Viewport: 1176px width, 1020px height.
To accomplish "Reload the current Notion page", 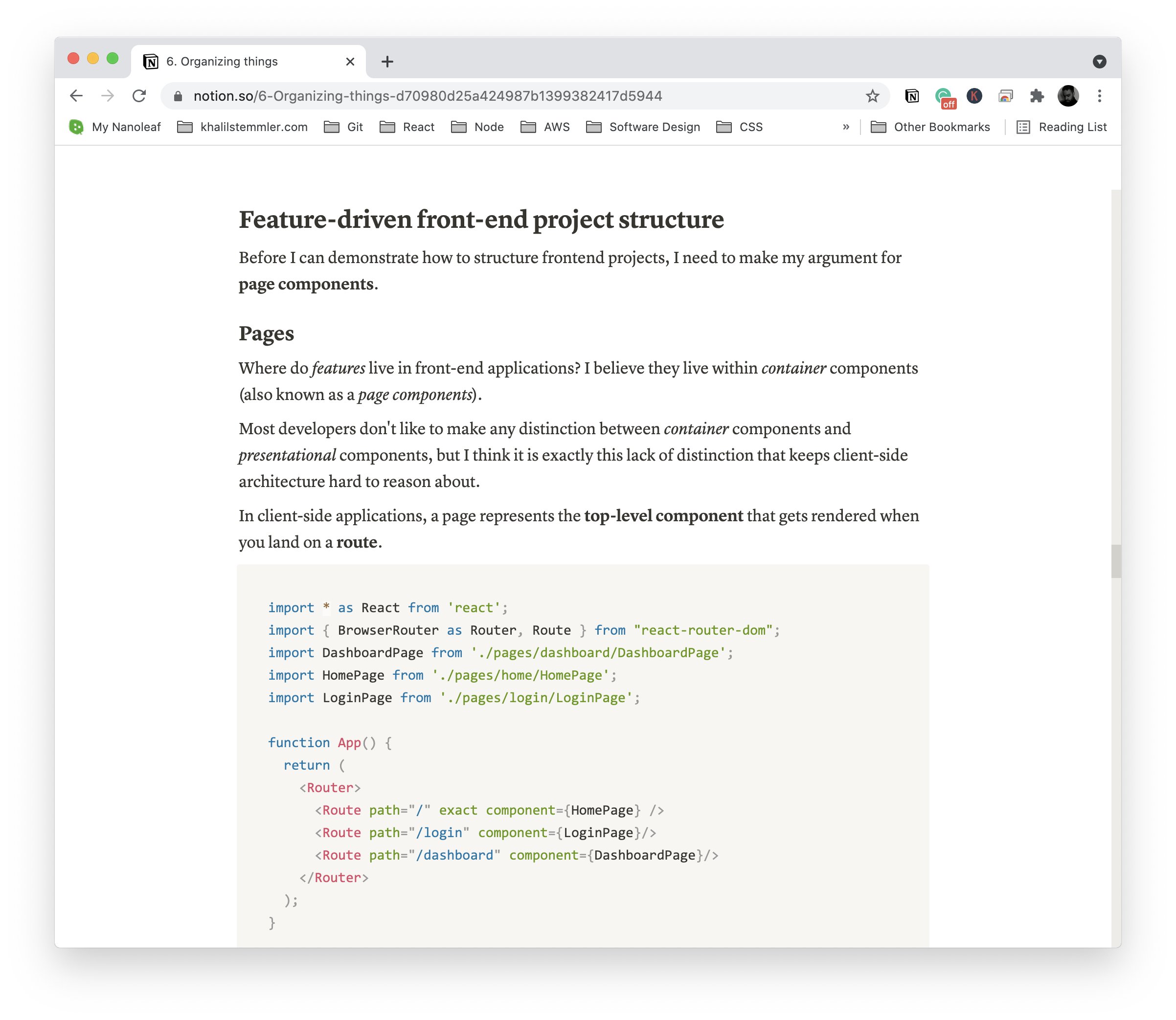I will pyautogui.click(x=139, y=96).
